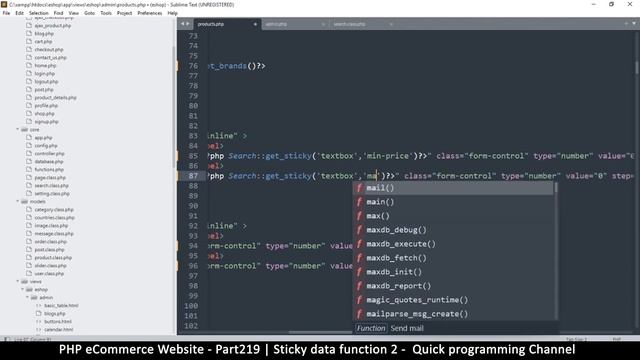Select magic_quotes_runtime() autocomplete suggestion
Screen dimensions: 640x360
pyautogui.click(x=453, y=300)
